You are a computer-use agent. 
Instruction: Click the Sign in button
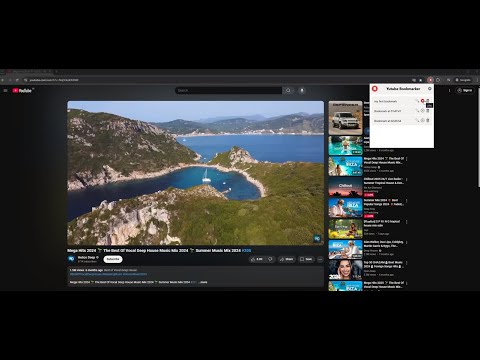click(465, 90)
